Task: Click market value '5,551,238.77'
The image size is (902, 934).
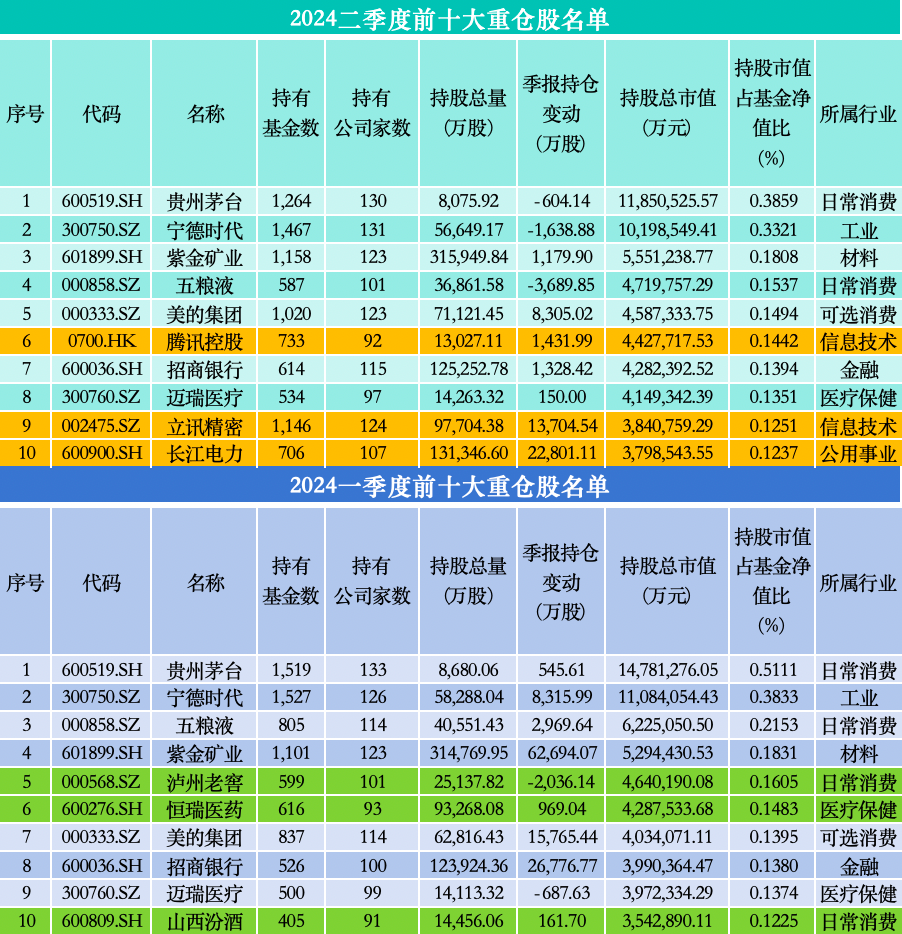Action: pyautogui.click(x=668, y=257)
